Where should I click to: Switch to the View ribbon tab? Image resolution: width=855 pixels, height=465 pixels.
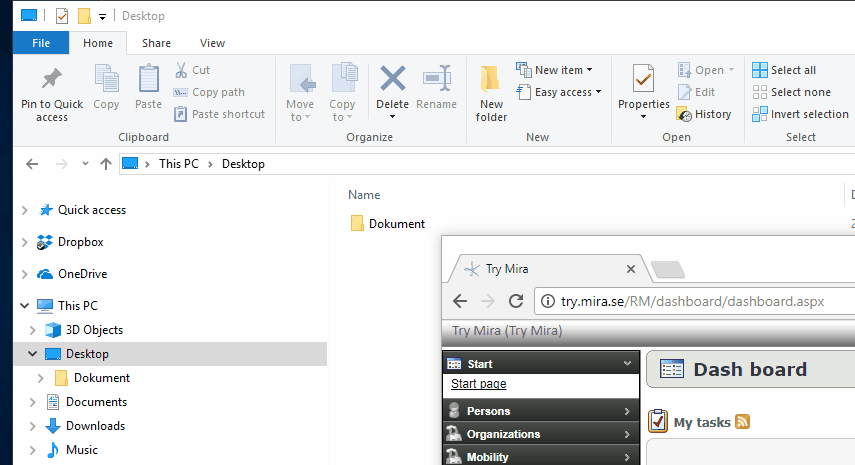(x=212, y=43)
